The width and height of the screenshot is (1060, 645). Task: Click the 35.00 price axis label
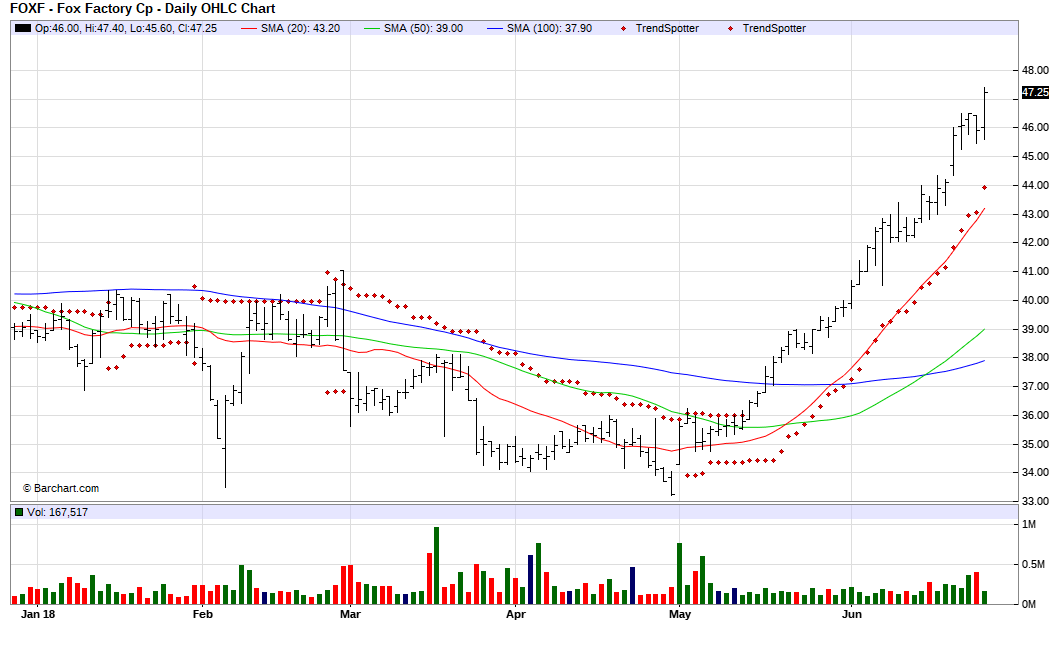point(1036,444)
